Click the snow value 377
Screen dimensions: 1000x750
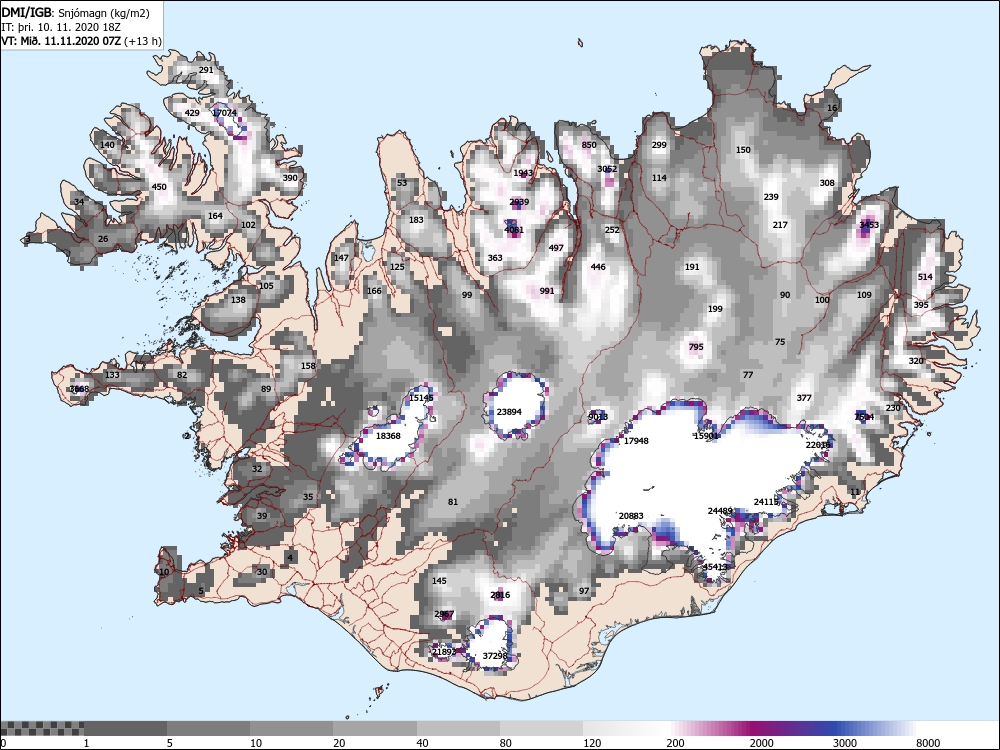pyautogui.click(x=804, y=398)
